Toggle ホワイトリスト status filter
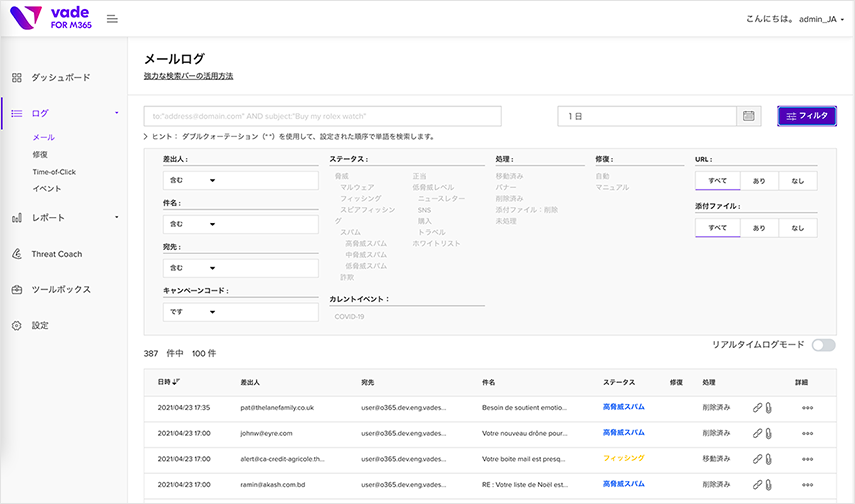The width and height of the screenshot is (855, 504). (x=436, y=243)
